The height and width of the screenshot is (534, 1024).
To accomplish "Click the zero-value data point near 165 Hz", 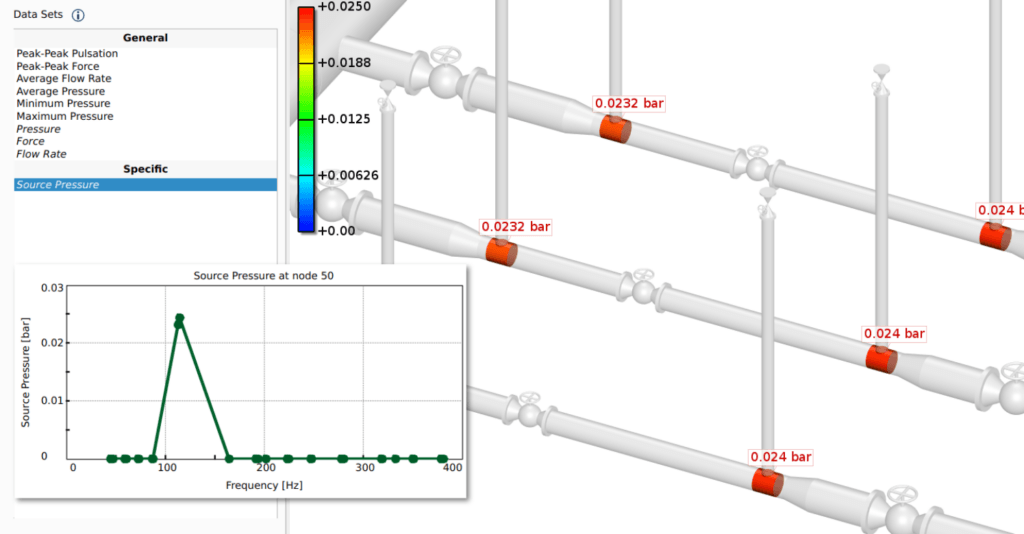I will 229,459.
